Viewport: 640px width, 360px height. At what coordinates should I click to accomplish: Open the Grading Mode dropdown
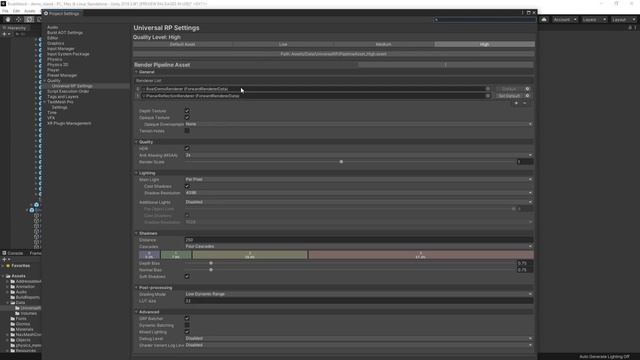(359, 294)
